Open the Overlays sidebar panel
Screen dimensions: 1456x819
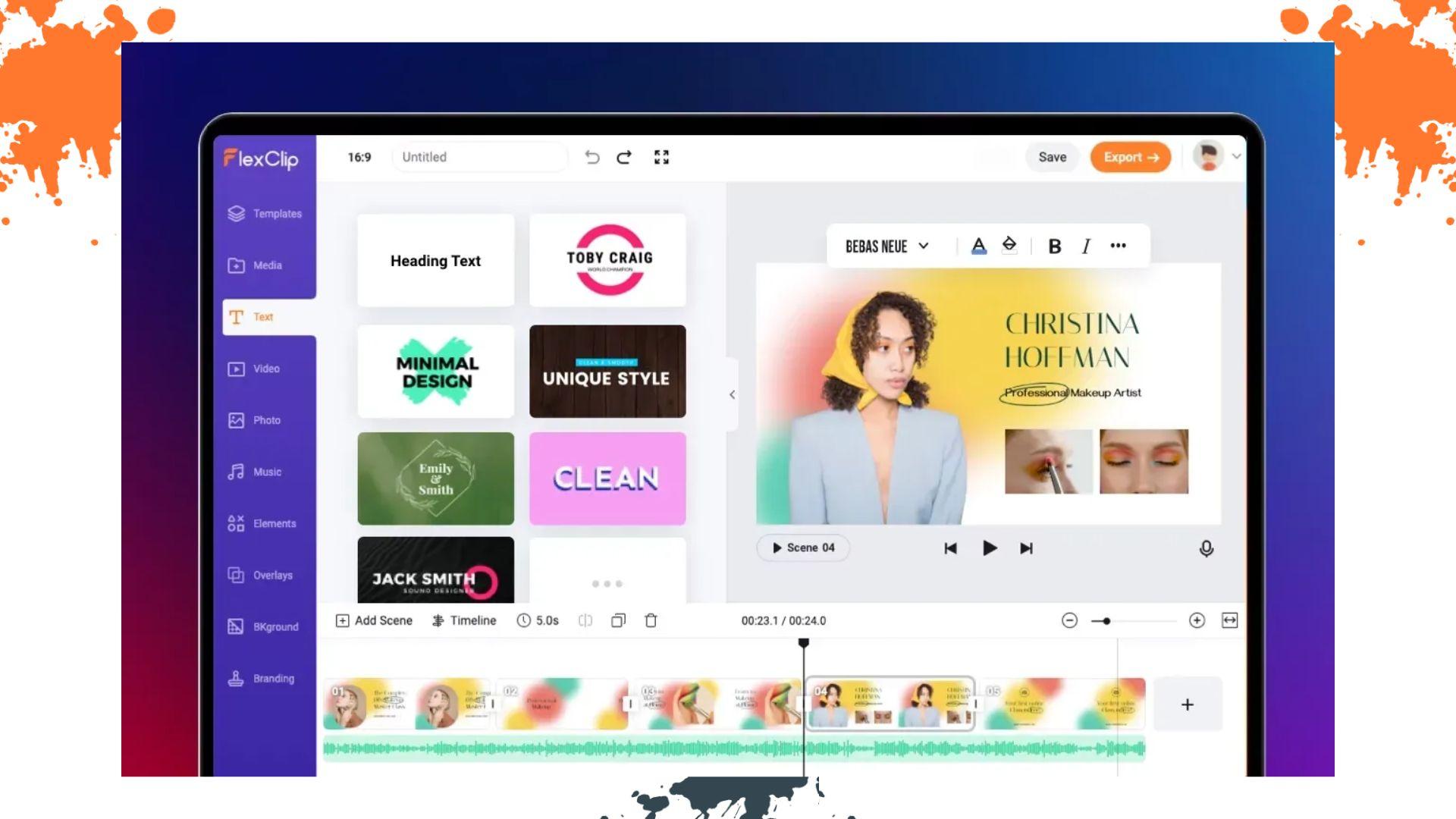click(x=260, y=575)
